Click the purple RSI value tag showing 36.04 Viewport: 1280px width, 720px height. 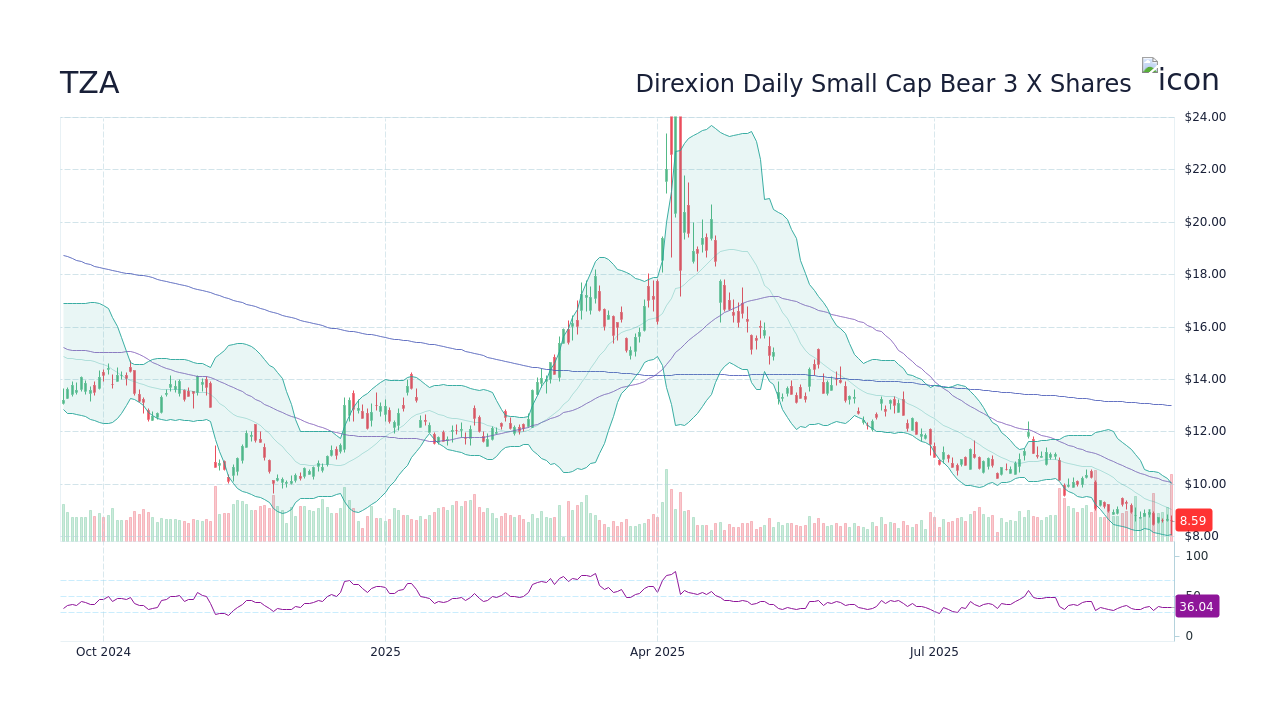pos(1196,607)
